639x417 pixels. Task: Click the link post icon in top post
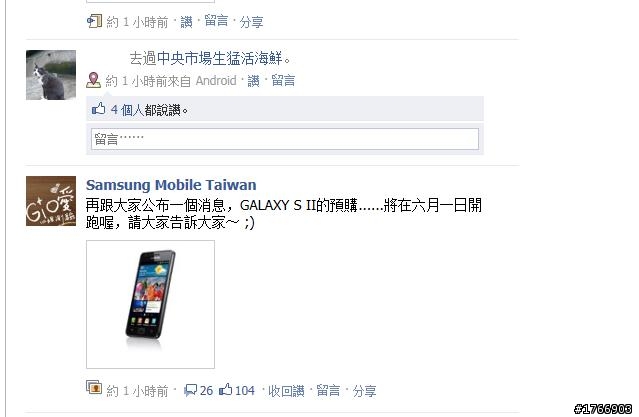[94, 21]
